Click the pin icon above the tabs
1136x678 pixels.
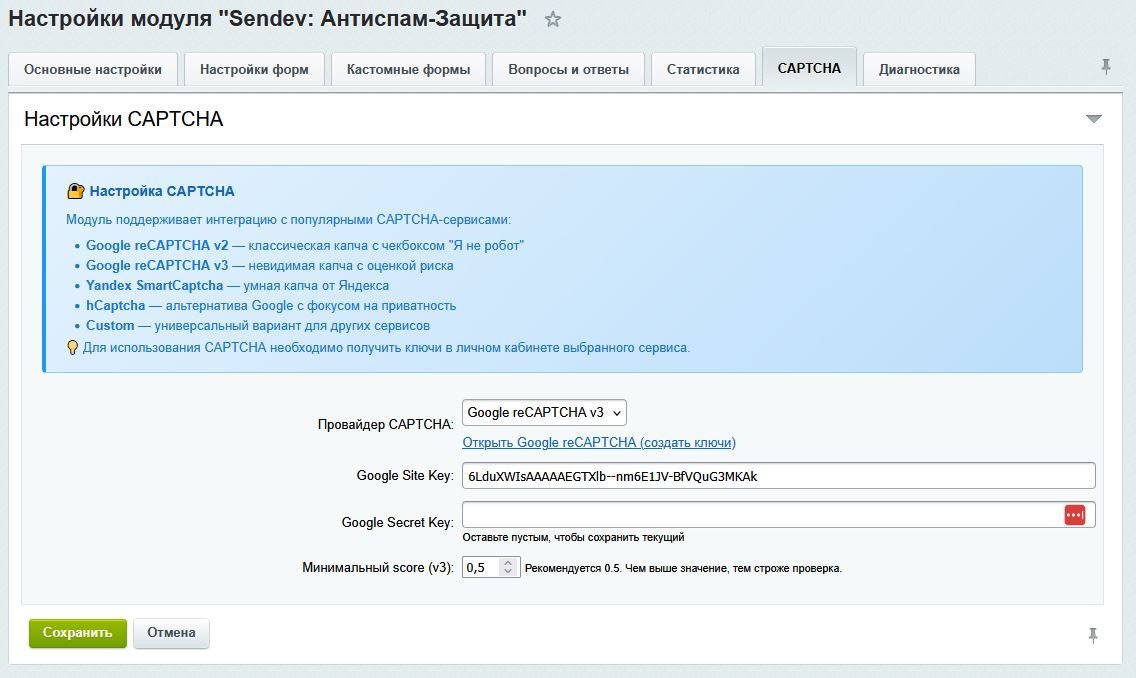tap(1105, 65)
